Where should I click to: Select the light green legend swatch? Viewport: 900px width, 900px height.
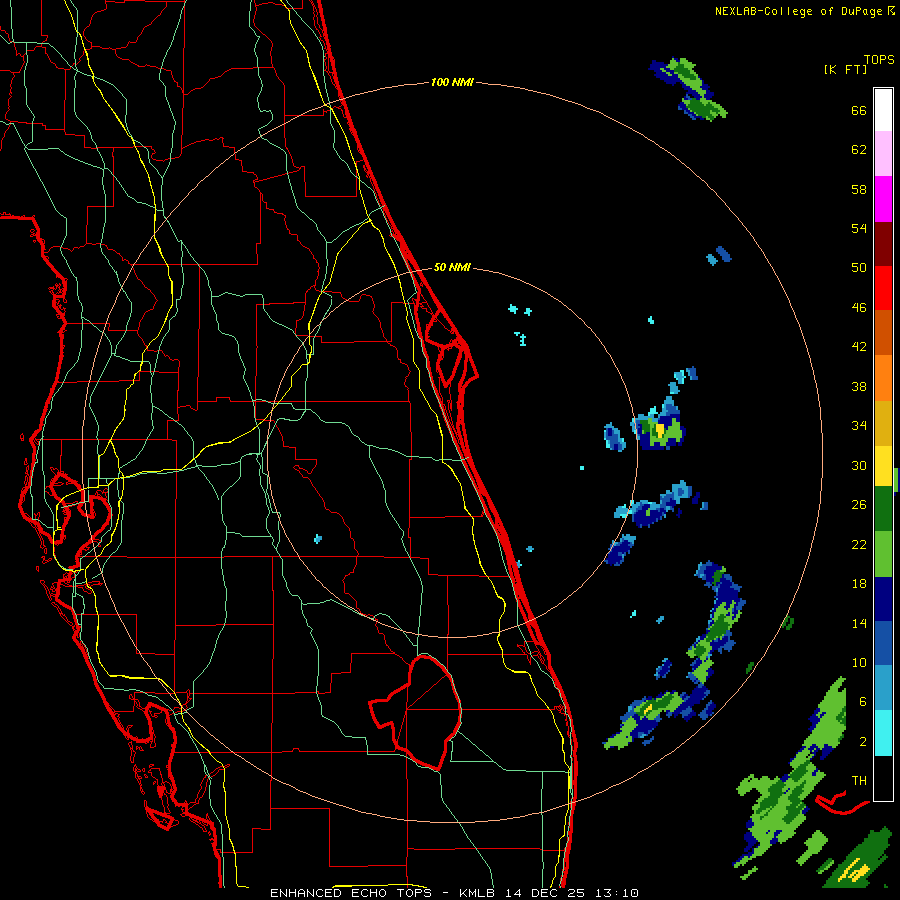(883, 554)
